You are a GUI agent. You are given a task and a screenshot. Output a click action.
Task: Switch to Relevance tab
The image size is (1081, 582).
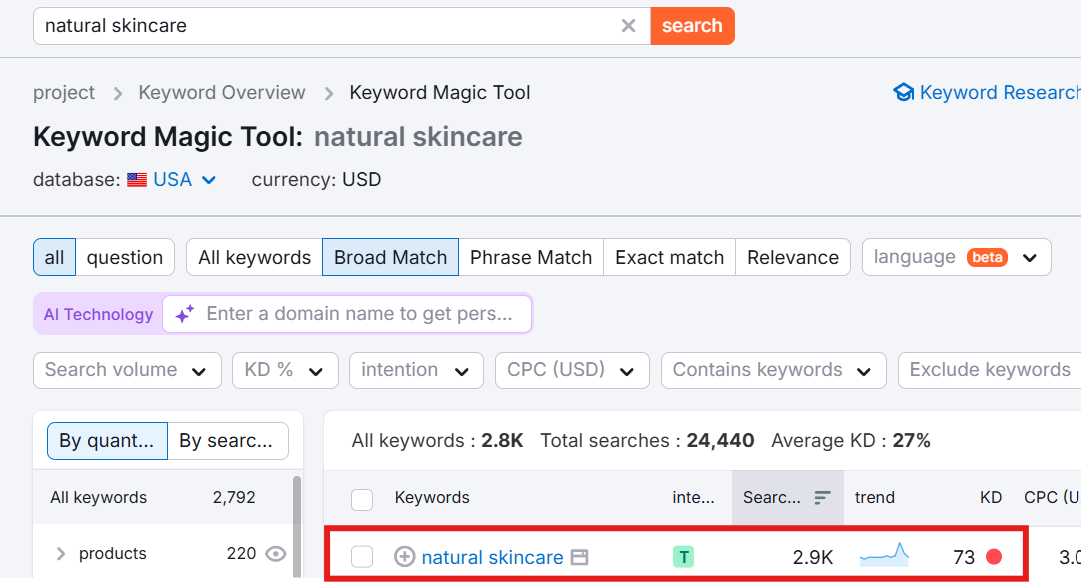pos(793,257)
